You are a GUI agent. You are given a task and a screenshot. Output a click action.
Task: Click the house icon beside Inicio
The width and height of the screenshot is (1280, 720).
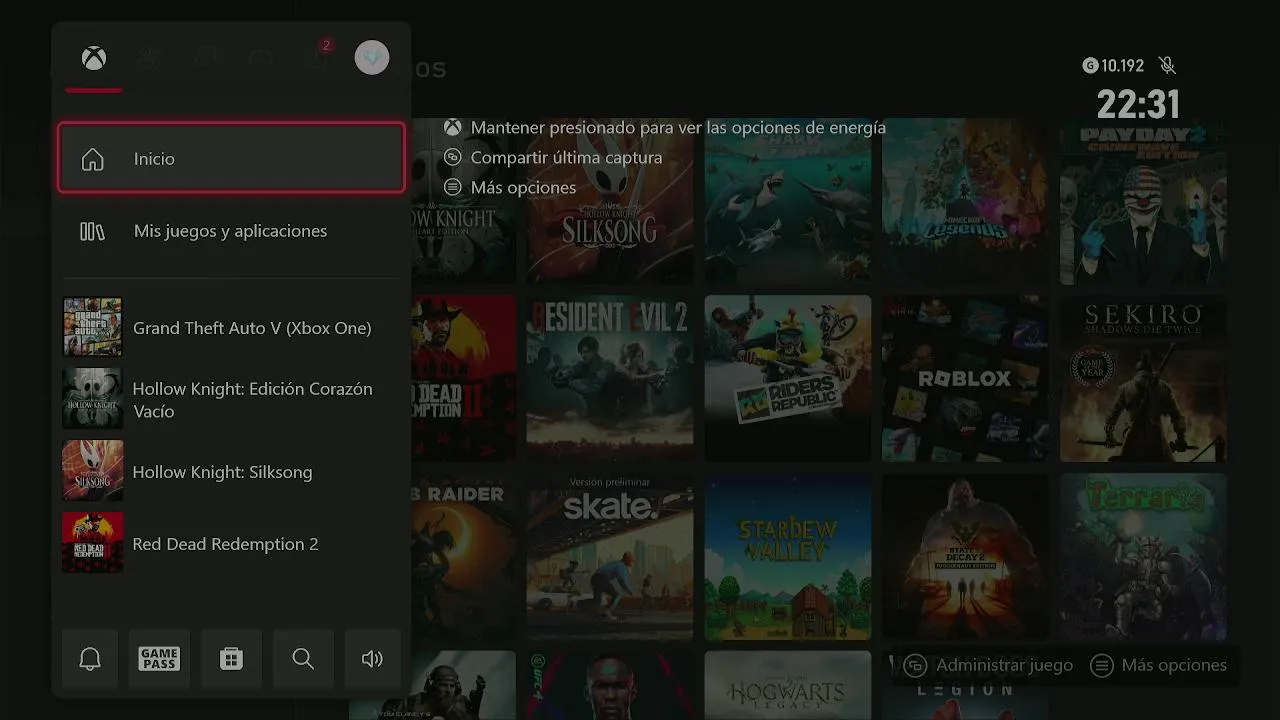[92, 159]
